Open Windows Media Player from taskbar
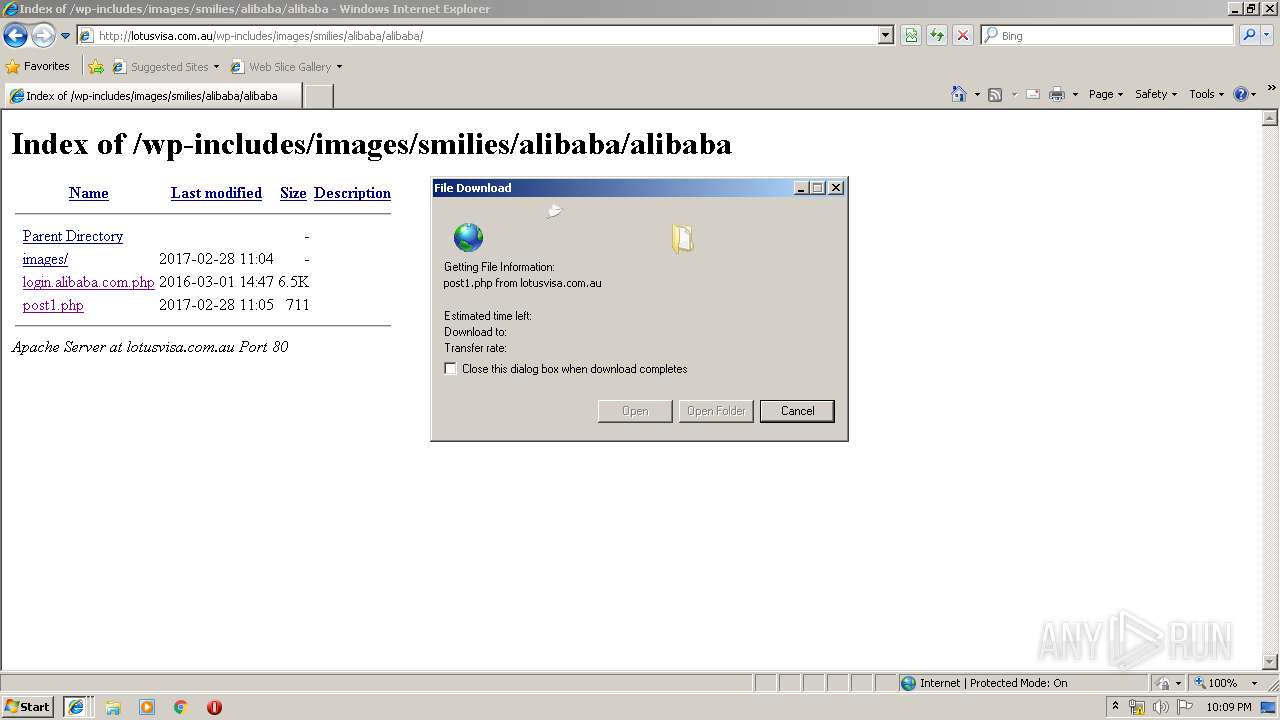This screenshot has height=720, width=1280. [x=147, y=707]
